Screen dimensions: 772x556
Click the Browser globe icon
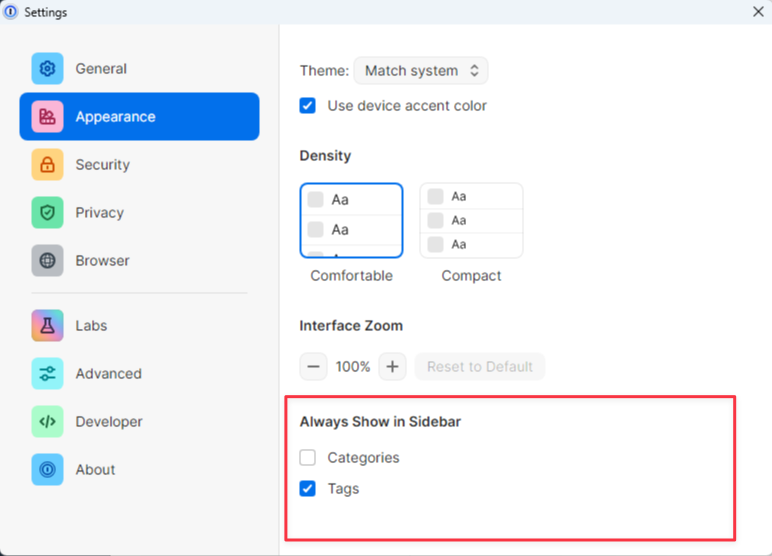click(47, 261)
